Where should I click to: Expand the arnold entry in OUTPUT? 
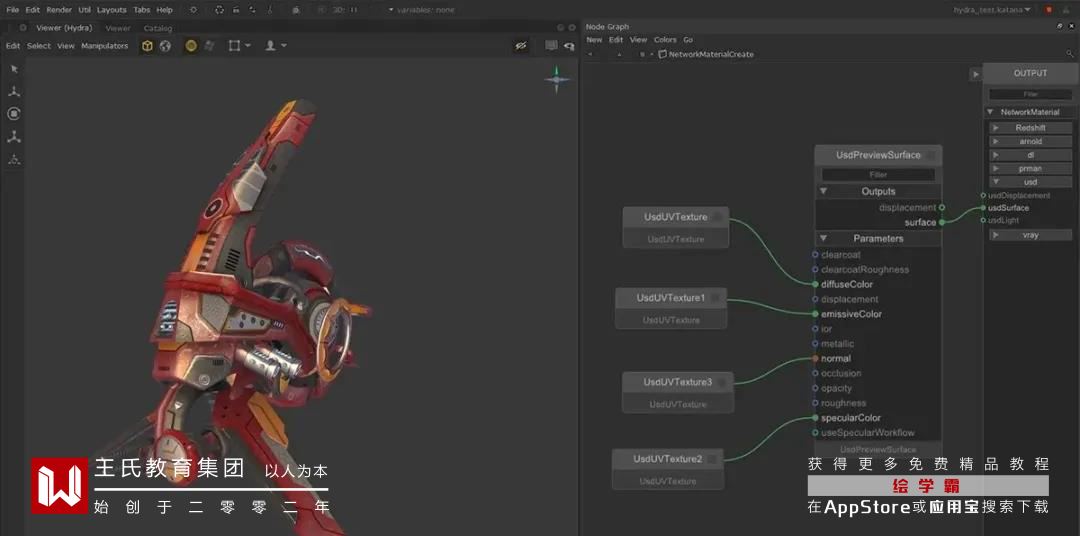(995, 141)
